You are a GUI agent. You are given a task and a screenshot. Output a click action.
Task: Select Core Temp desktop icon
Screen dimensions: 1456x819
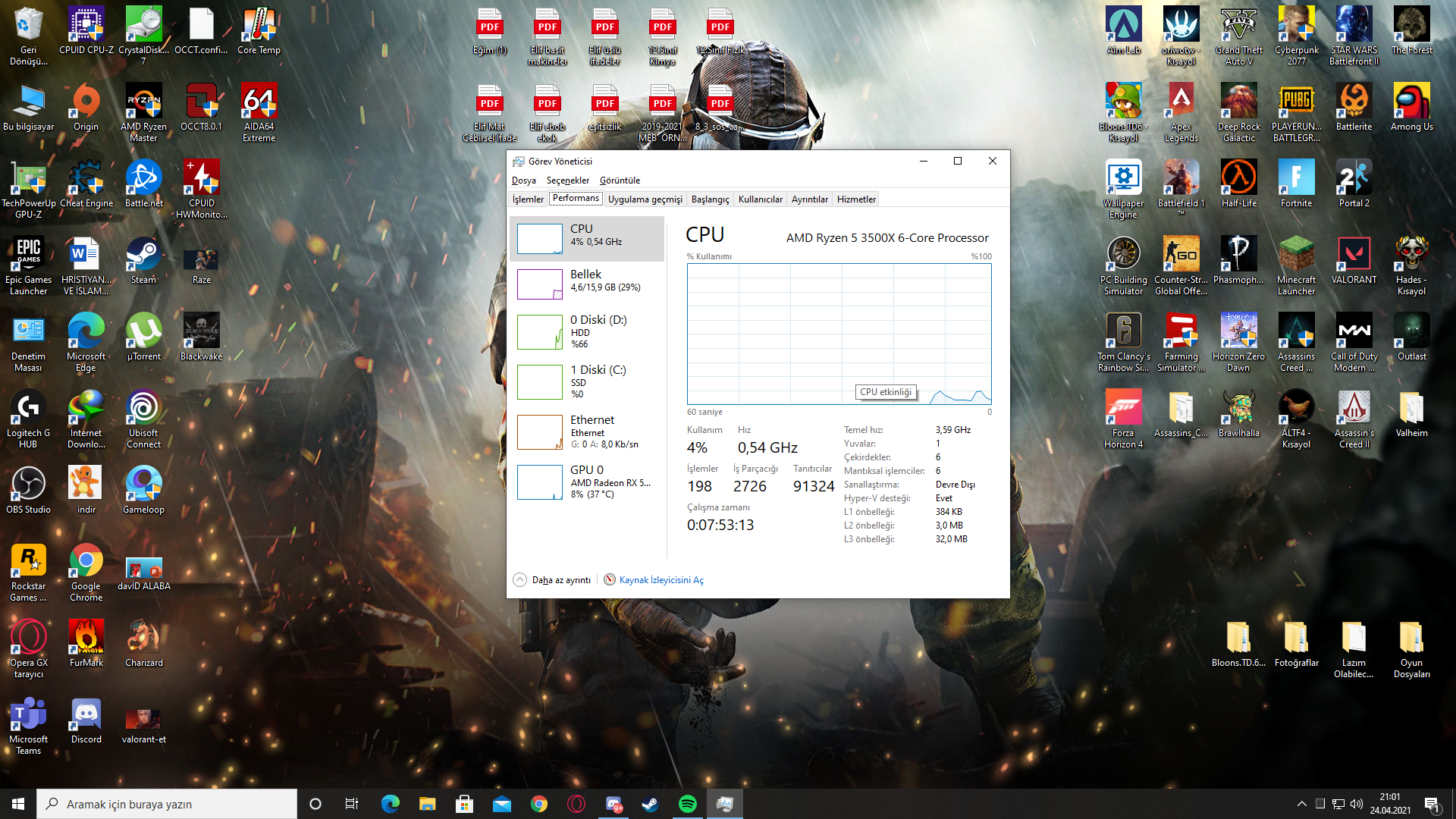(x=259, y=30)
